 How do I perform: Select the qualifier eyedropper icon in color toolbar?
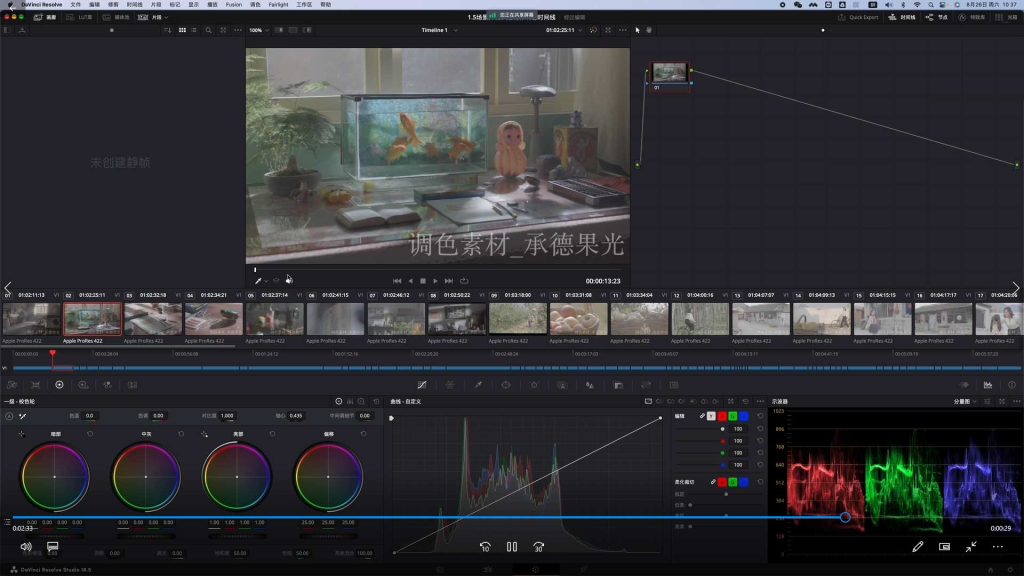(478, 384)
